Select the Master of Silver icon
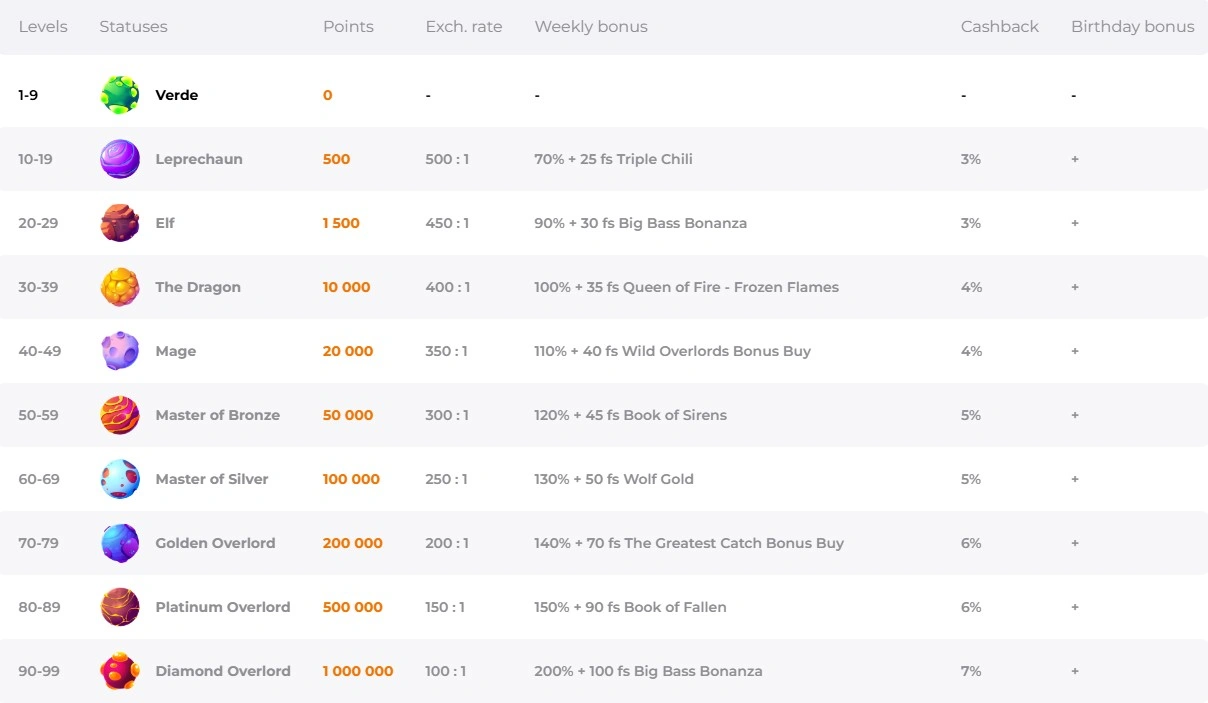 click(x=120, y=479)
